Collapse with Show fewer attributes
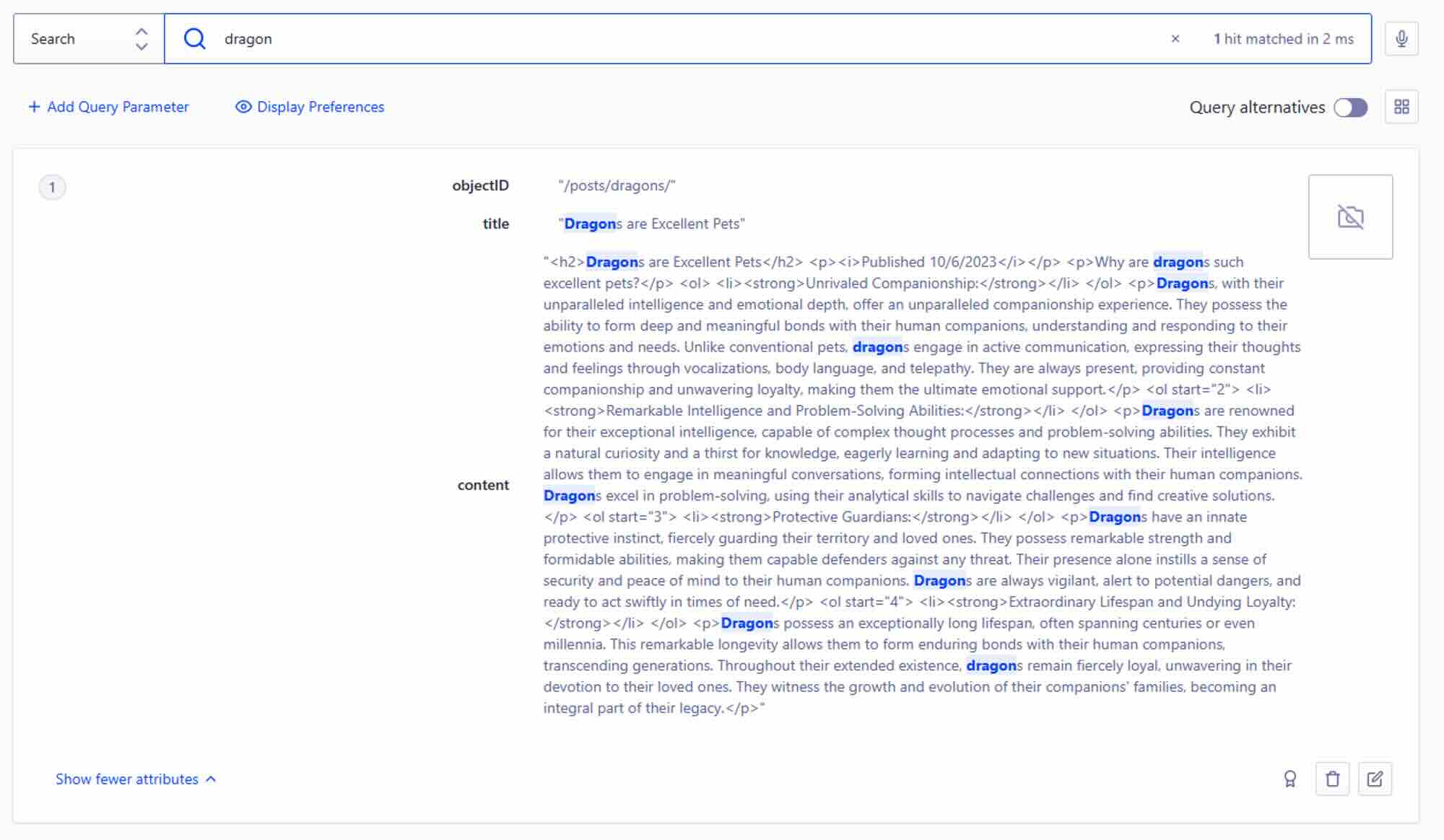Screen dimensions: 1444x840 tap(136, 779)
